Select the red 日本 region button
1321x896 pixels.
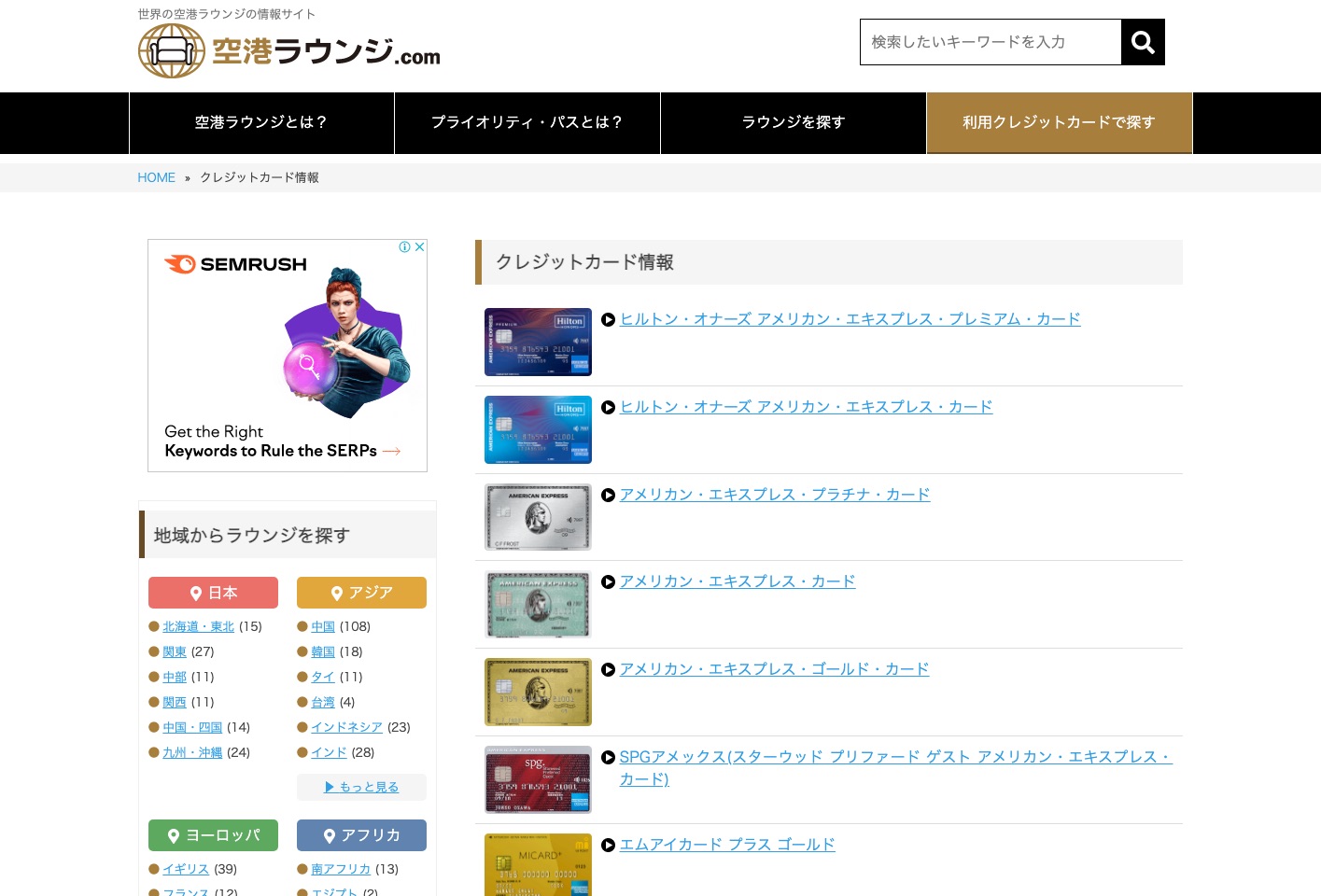click(x=213, y=593)
